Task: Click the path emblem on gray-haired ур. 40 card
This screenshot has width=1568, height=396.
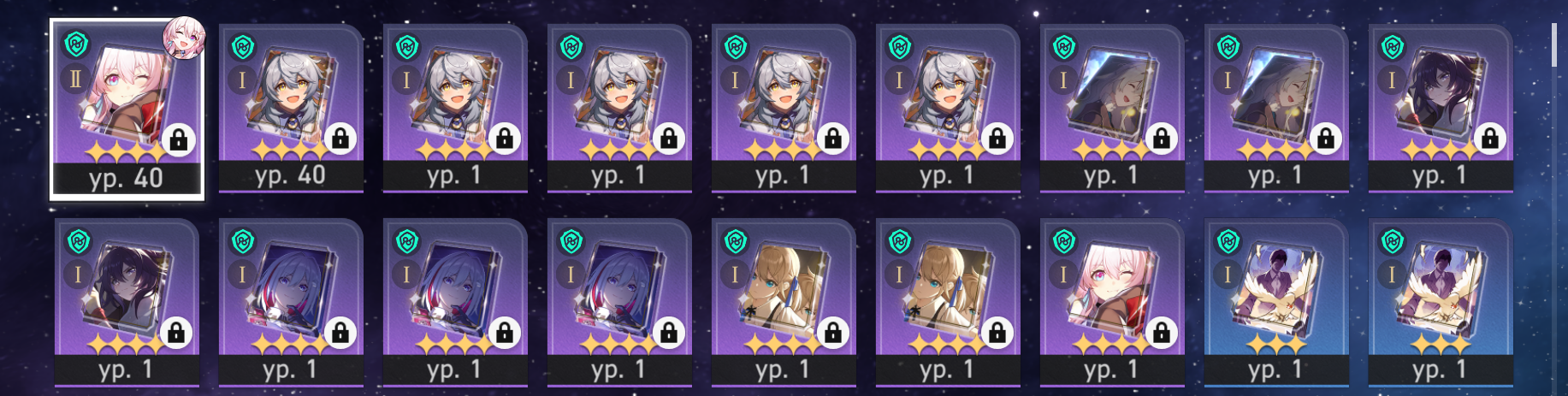Action: [x=243, y=47]
